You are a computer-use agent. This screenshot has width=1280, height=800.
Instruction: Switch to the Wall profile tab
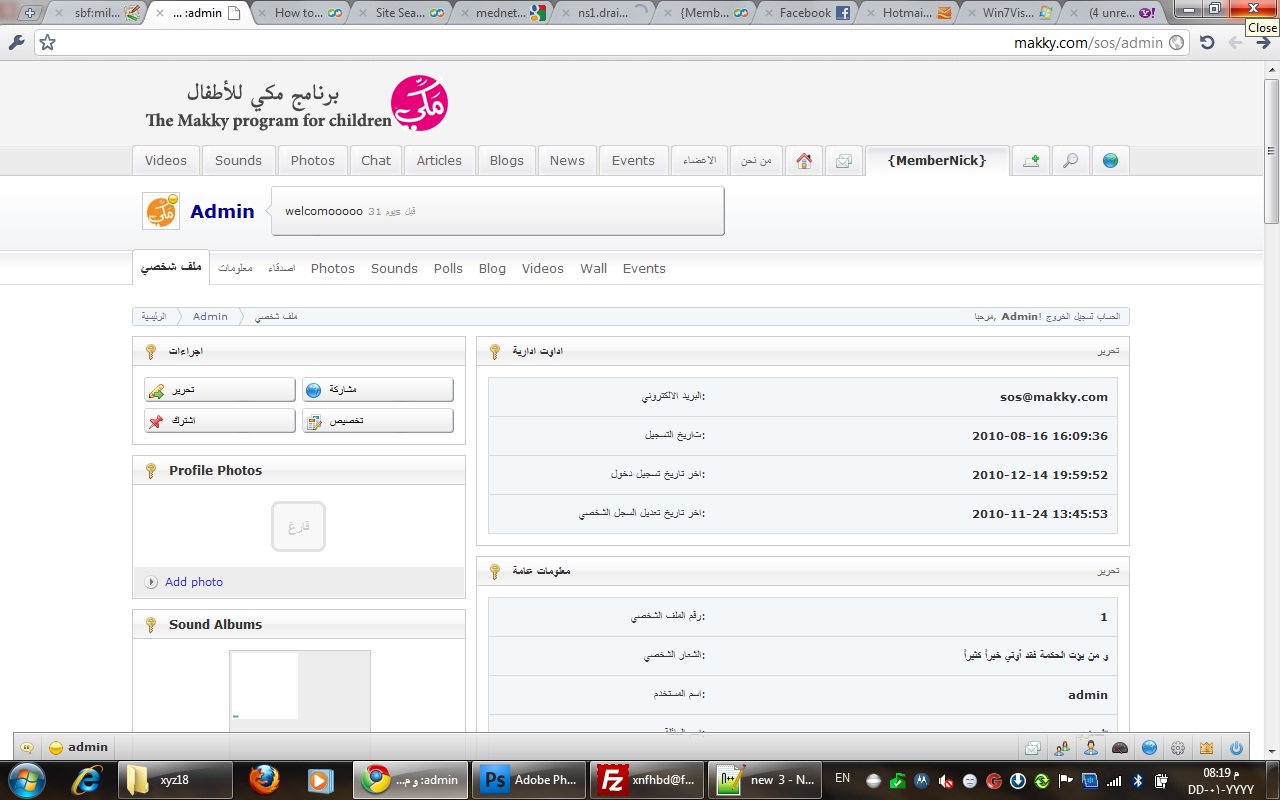pyautogui.click(x=594, y=269)
